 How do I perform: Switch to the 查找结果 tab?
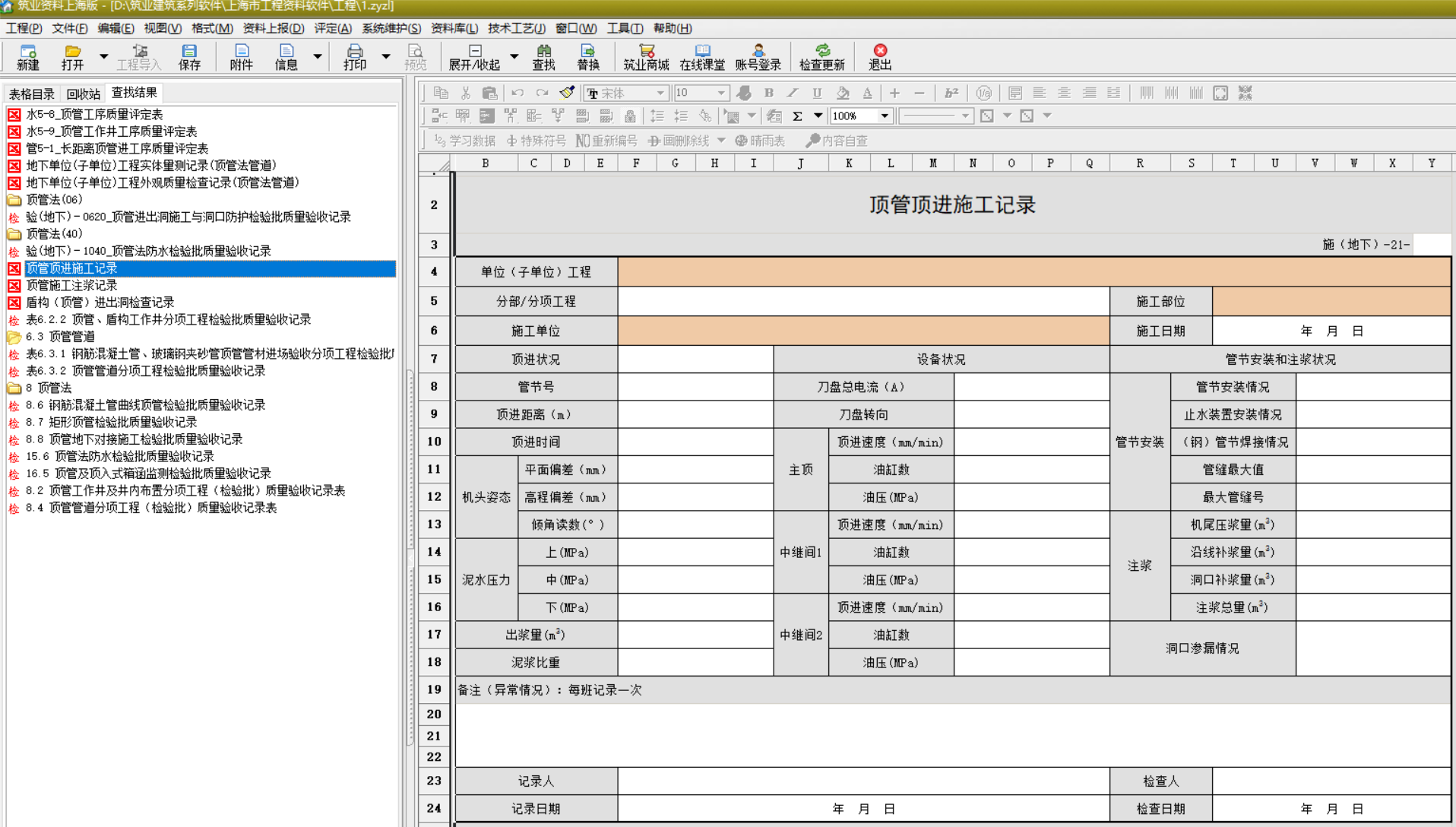tap(135, 93)
